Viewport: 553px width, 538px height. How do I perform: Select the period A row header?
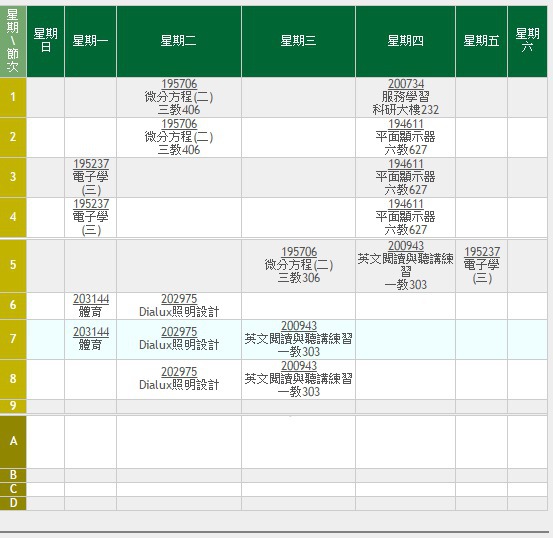13,441
